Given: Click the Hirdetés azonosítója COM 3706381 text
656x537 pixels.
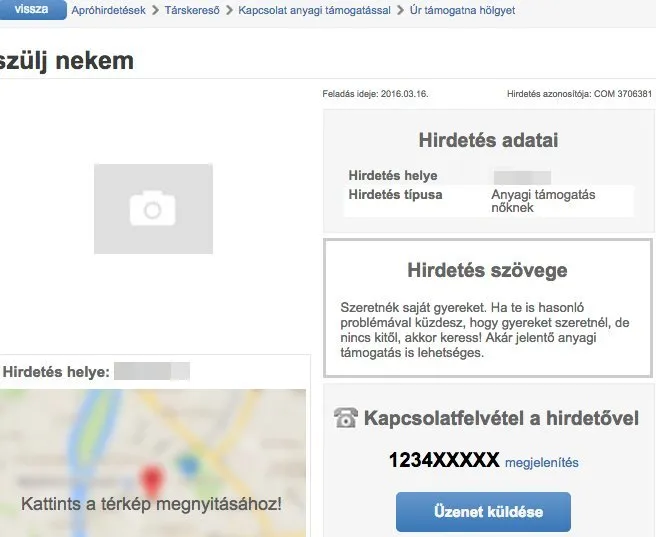Looking at the screenshot, I should [579, 94].
